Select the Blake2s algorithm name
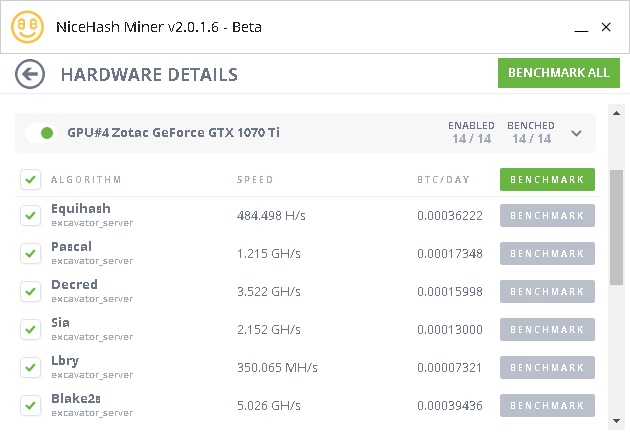This screenshot has height=440, width=630. [x=76, y=398]
